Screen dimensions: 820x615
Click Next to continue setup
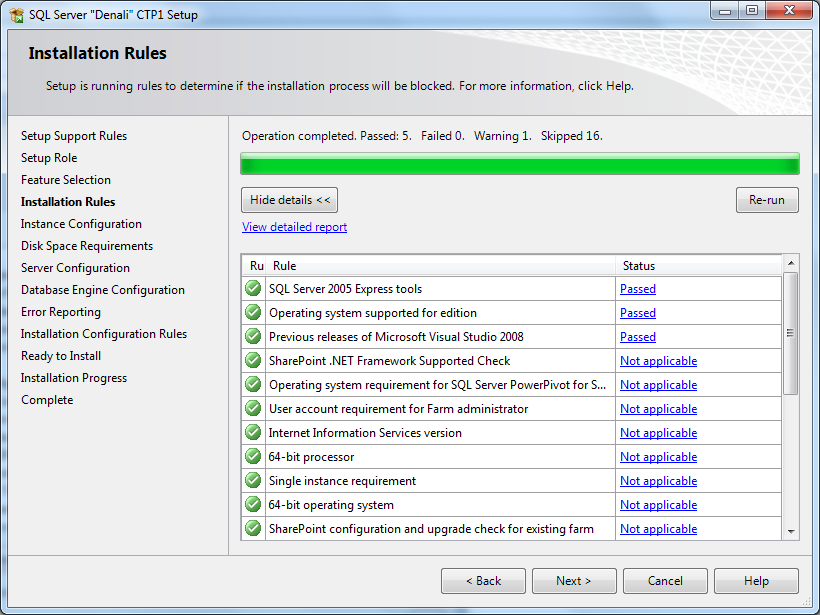pos(574,581)
